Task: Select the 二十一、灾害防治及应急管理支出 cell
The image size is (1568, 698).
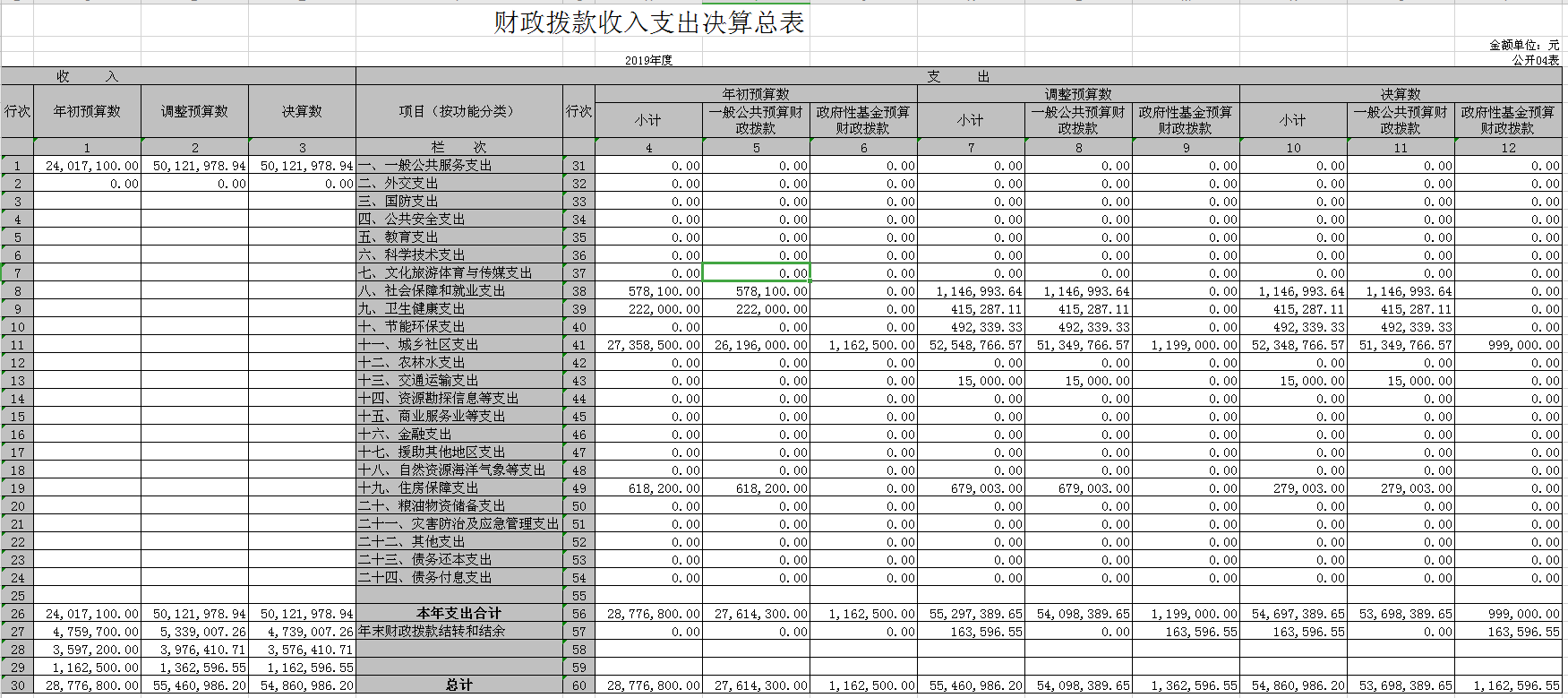Action: (x=458, y=524)
